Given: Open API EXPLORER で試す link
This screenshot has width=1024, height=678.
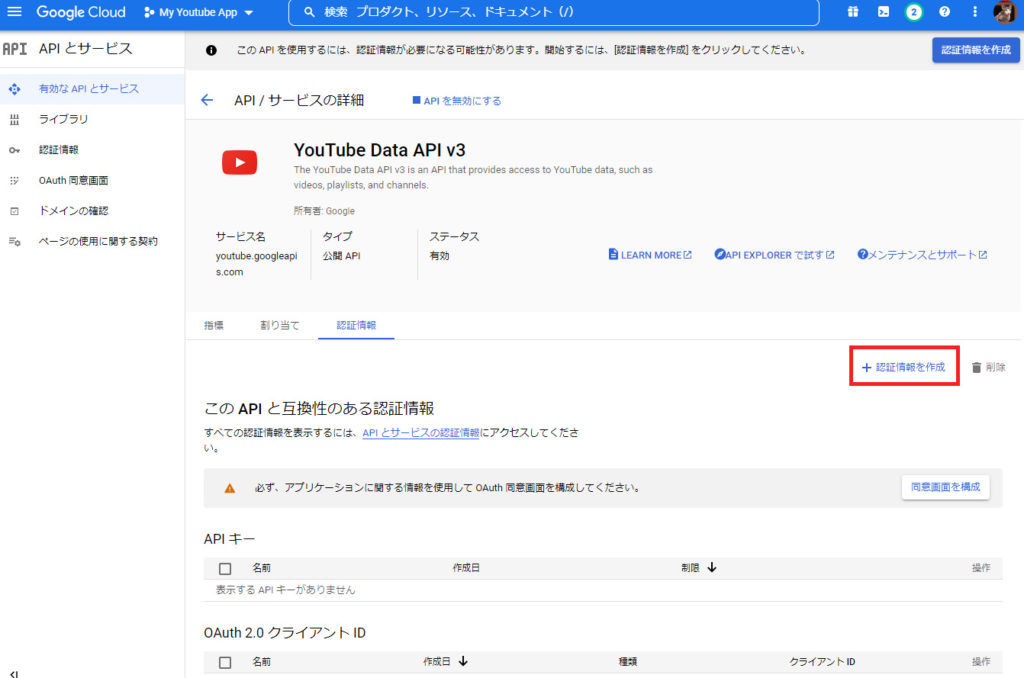Looking at the screenshot, I should [774, 255].
